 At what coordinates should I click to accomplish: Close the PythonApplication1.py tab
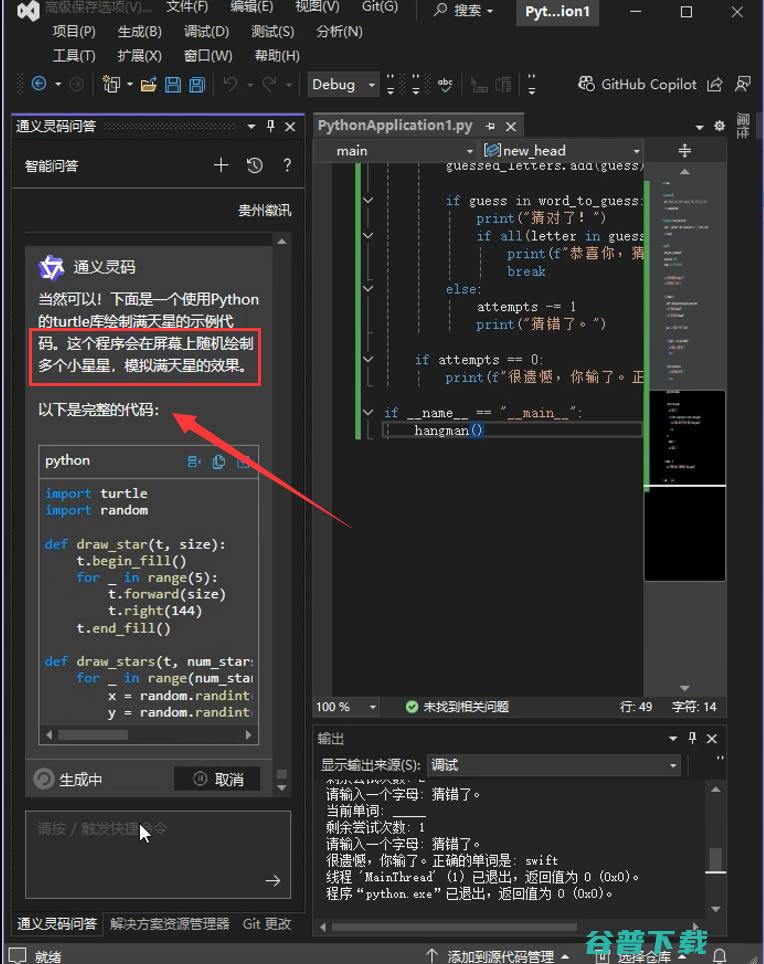(x=511, y=127)
